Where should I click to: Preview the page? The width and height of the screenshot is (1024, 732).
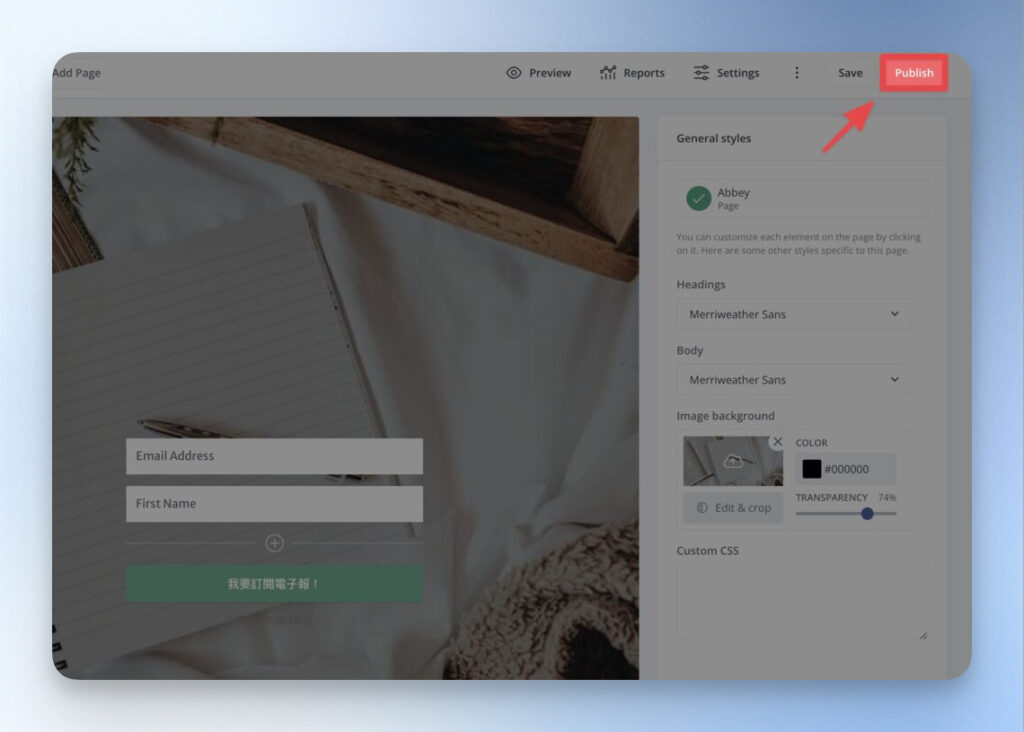[539, 72]
